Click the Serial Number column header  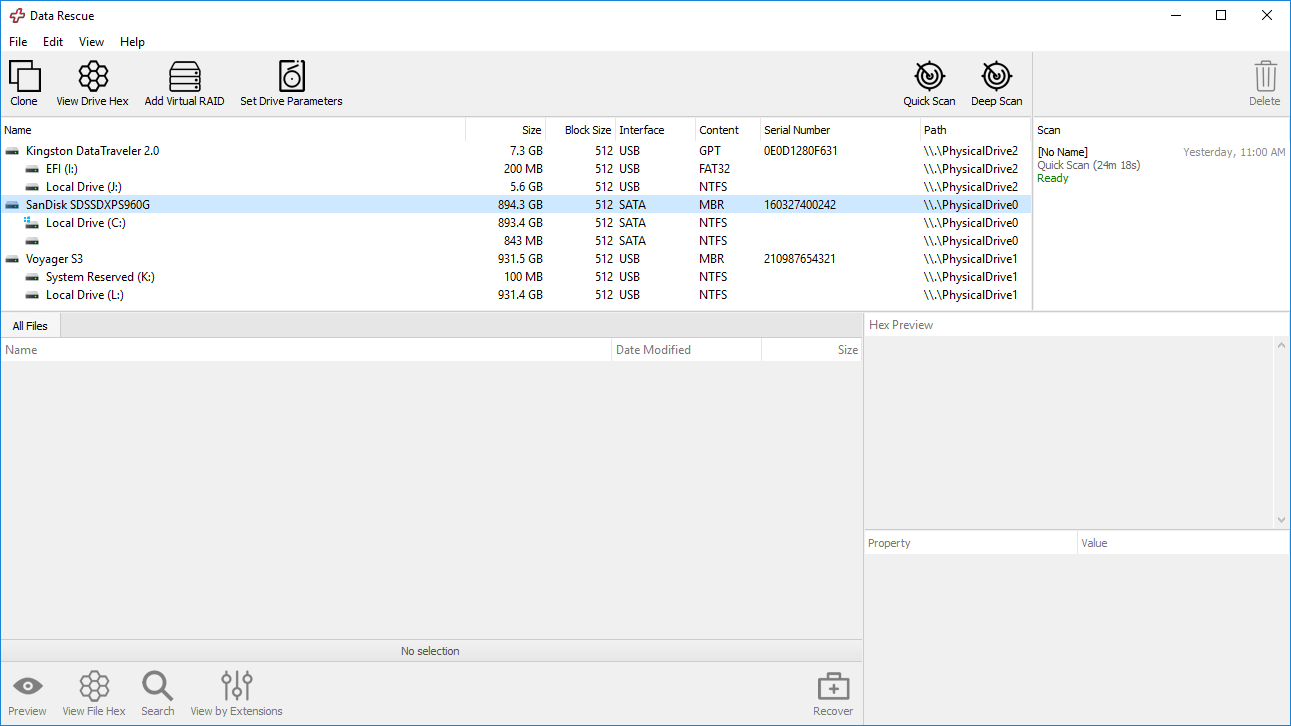tap(840, 130)
